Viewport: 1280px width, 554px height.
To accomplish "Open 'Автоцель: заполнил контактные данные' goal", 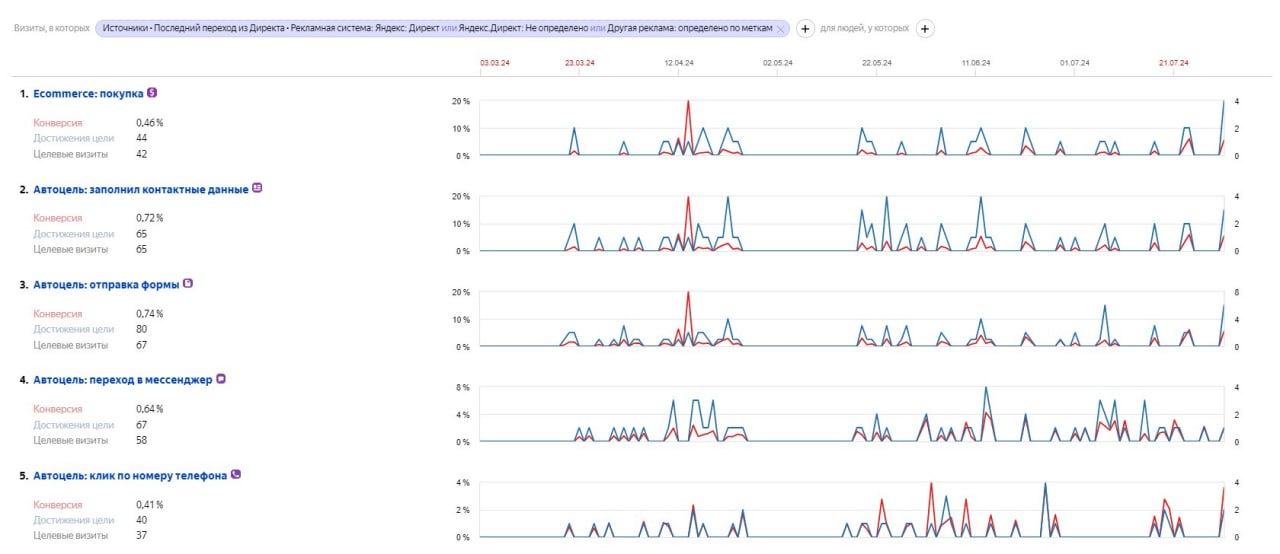I will (x=140, y=188).
